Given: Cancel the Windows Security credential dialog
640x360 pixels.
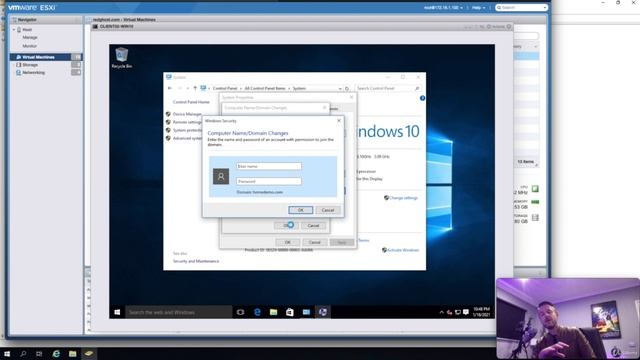Looking at the screenshot, I should coord(328,210).
